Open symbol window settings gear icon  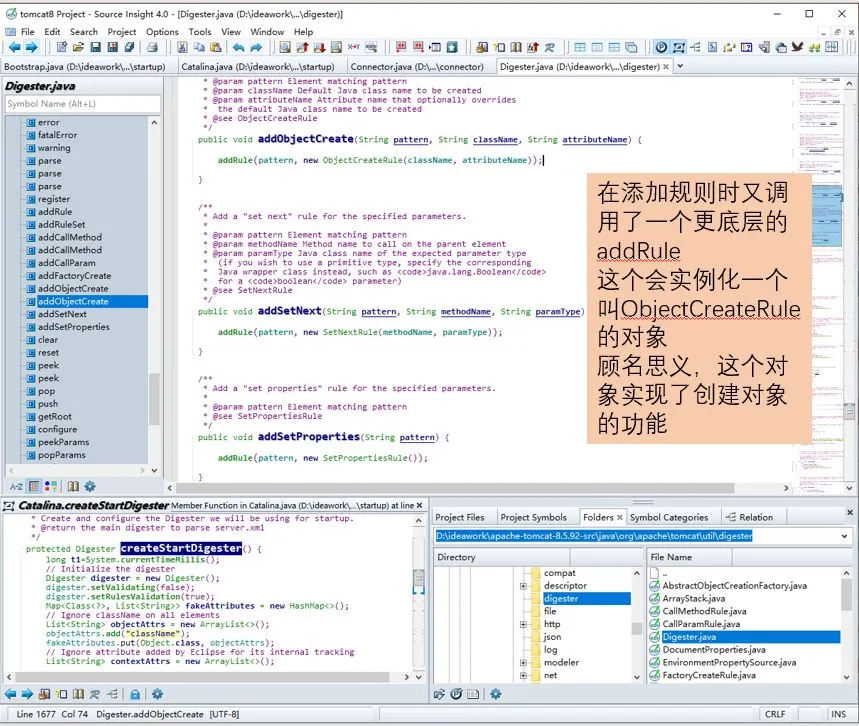90,486
